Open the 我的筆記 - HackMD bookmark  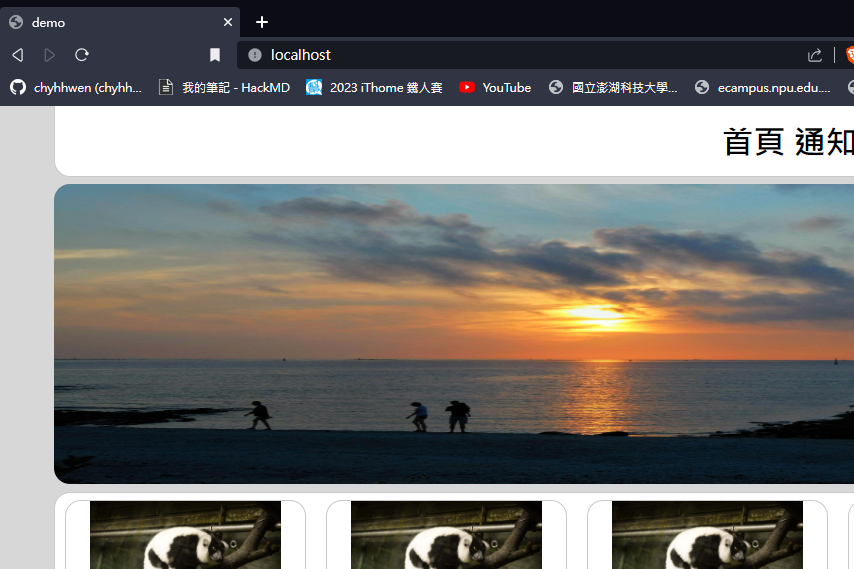point(224,88)
